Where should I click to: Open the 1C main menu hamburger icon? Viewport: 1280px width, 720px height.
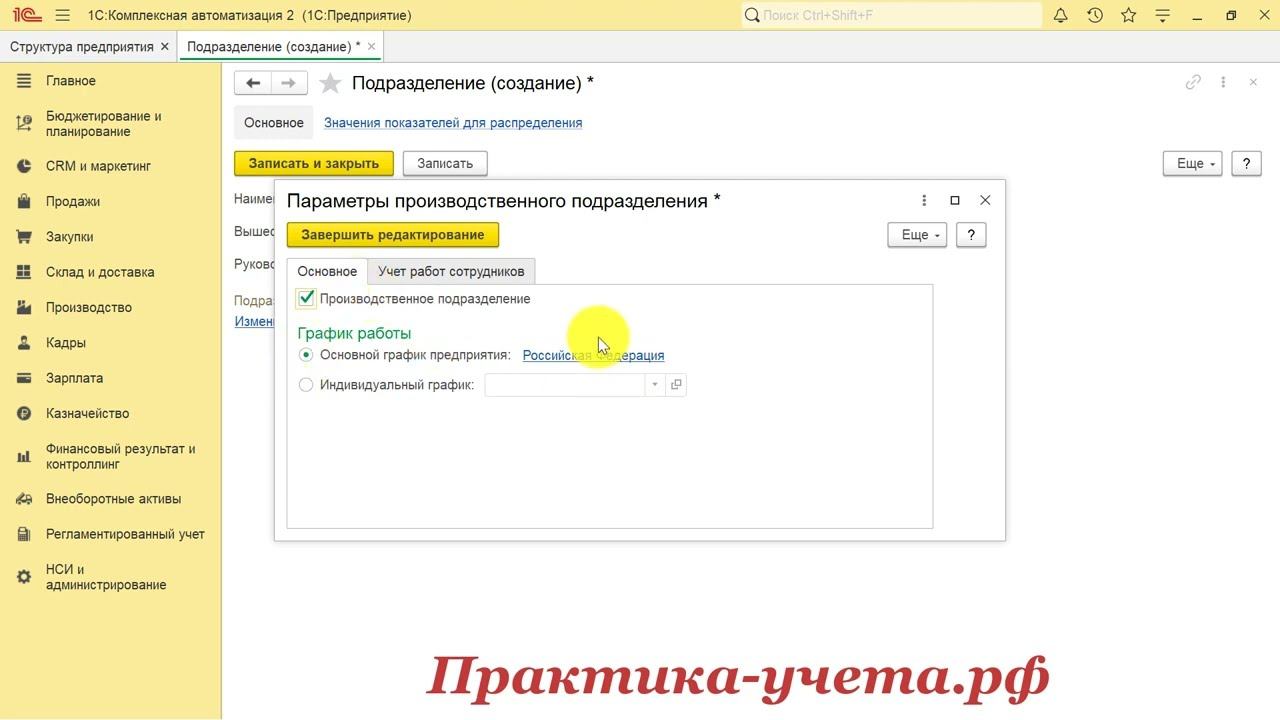tap(63, 15)
